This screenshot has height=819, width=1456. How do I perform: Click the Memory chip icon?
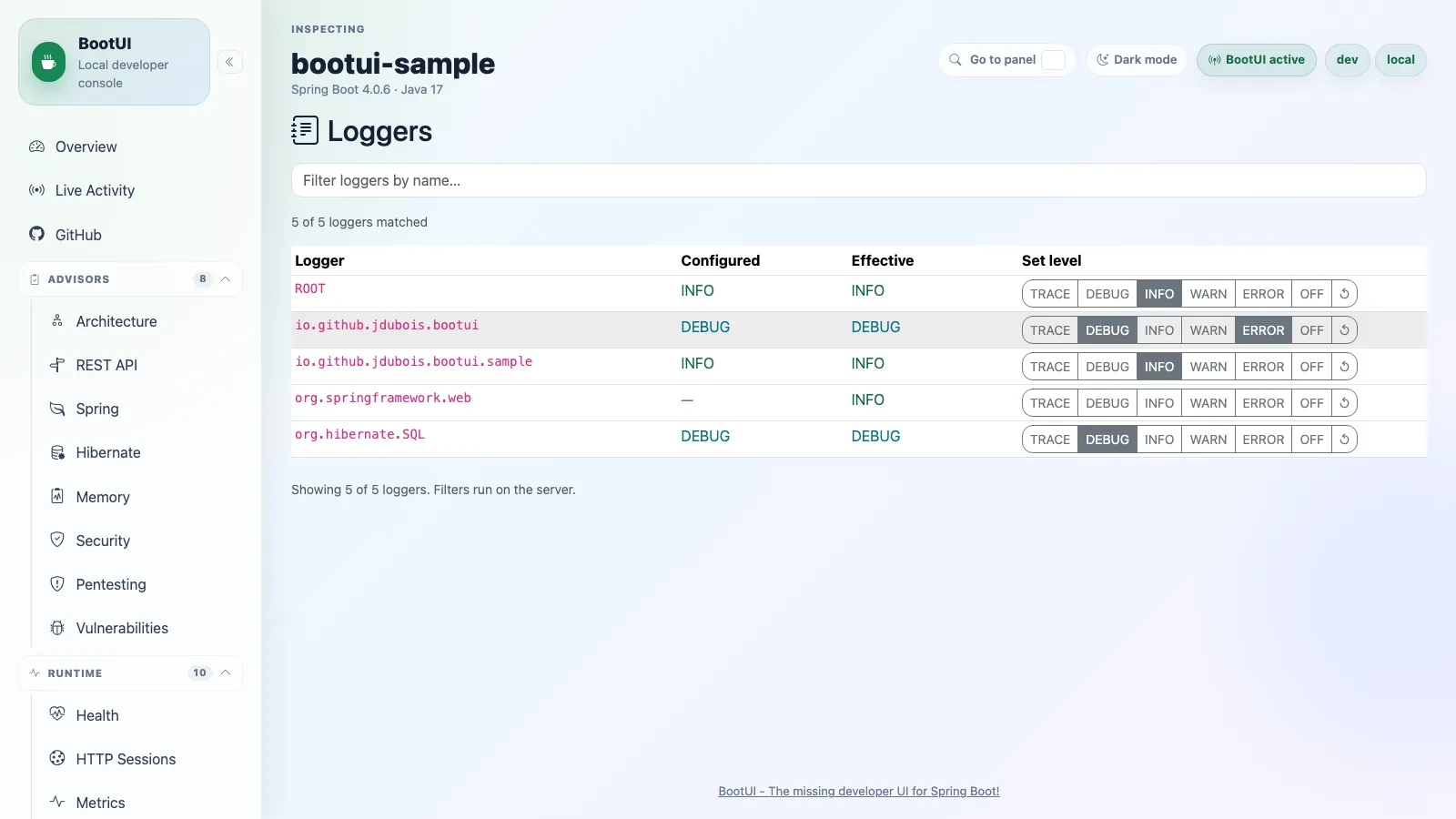pyautogui.click(x=57, y=496)
